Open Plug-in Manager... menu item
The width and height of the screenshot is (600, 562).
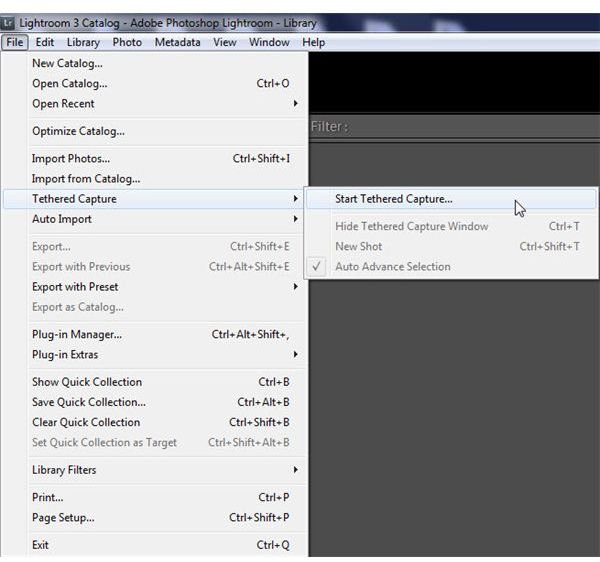(155, 334)
